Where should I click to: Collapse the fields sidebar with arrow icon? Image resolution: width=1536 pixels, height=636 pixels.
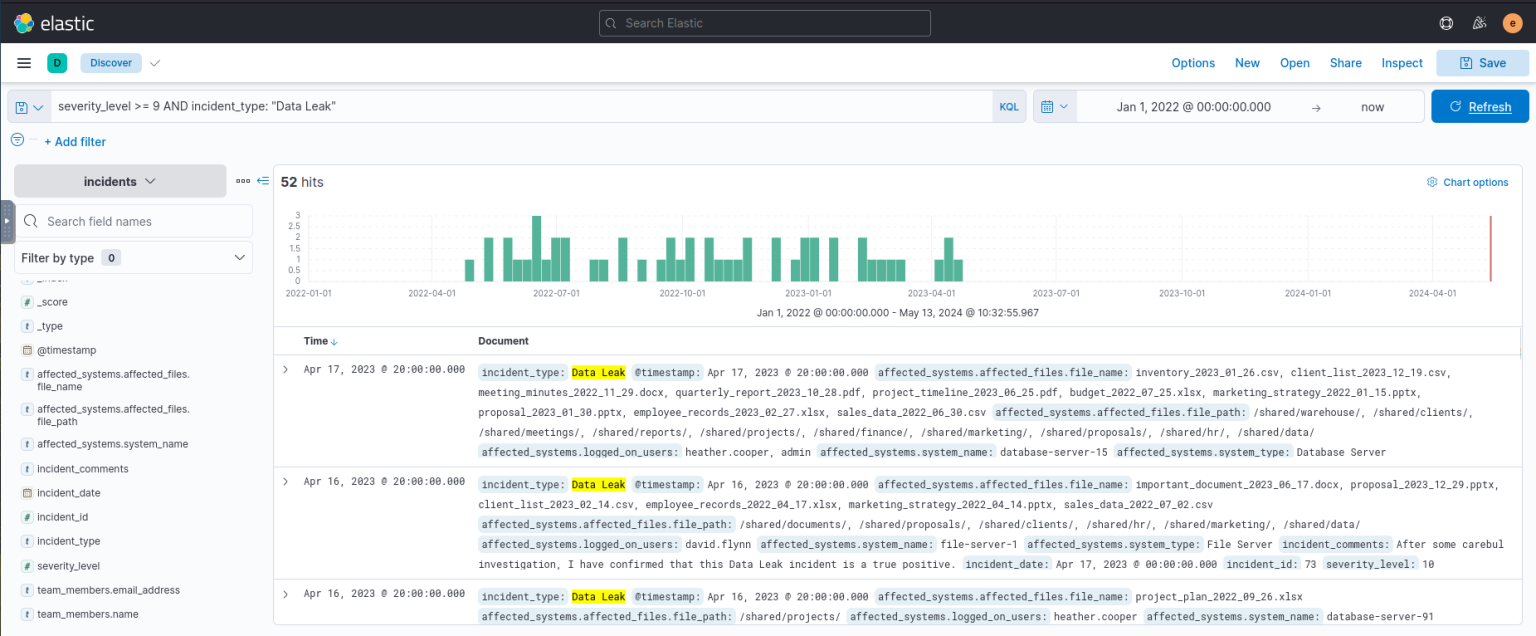pos(262,181)
